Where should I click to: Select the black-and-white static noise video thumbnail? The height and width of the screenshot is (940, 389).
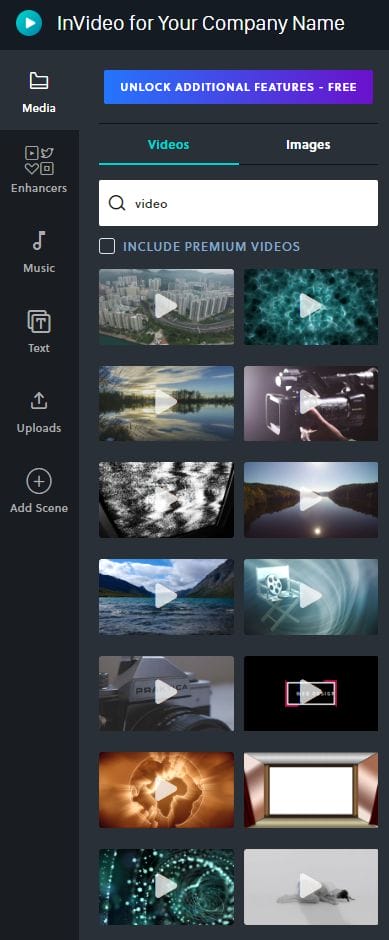pos(166,499)
